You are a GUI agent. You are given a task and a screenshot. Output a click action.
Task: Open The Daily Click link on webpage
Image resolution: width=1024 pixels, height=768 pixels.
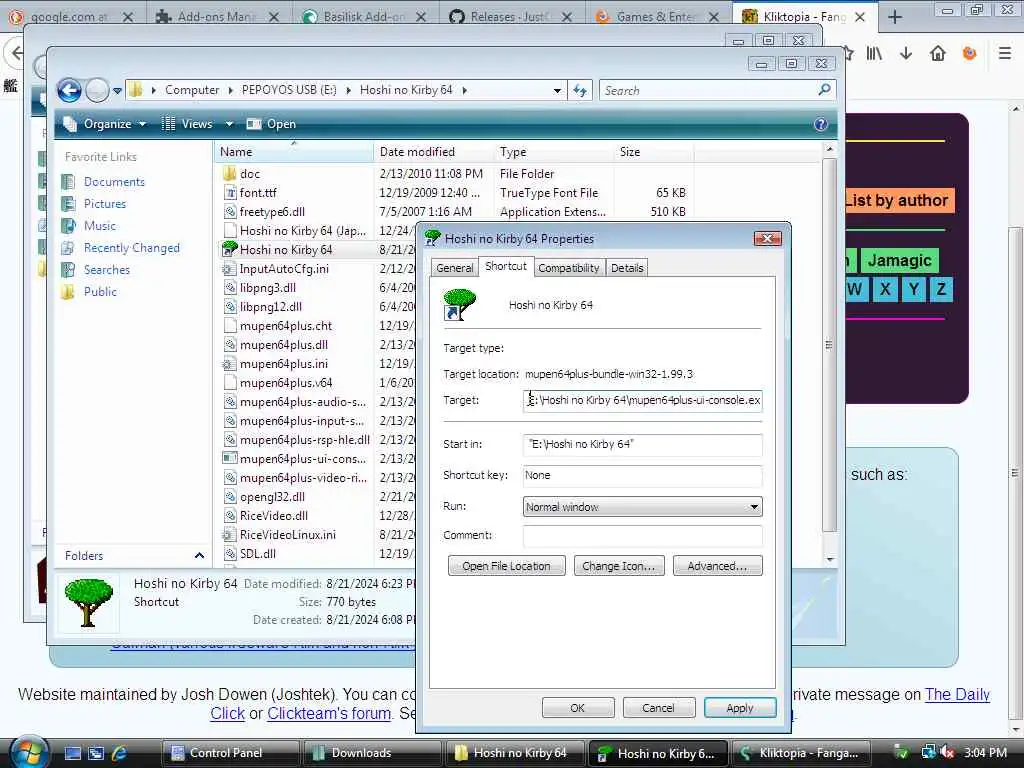click(x=957, y=695)
